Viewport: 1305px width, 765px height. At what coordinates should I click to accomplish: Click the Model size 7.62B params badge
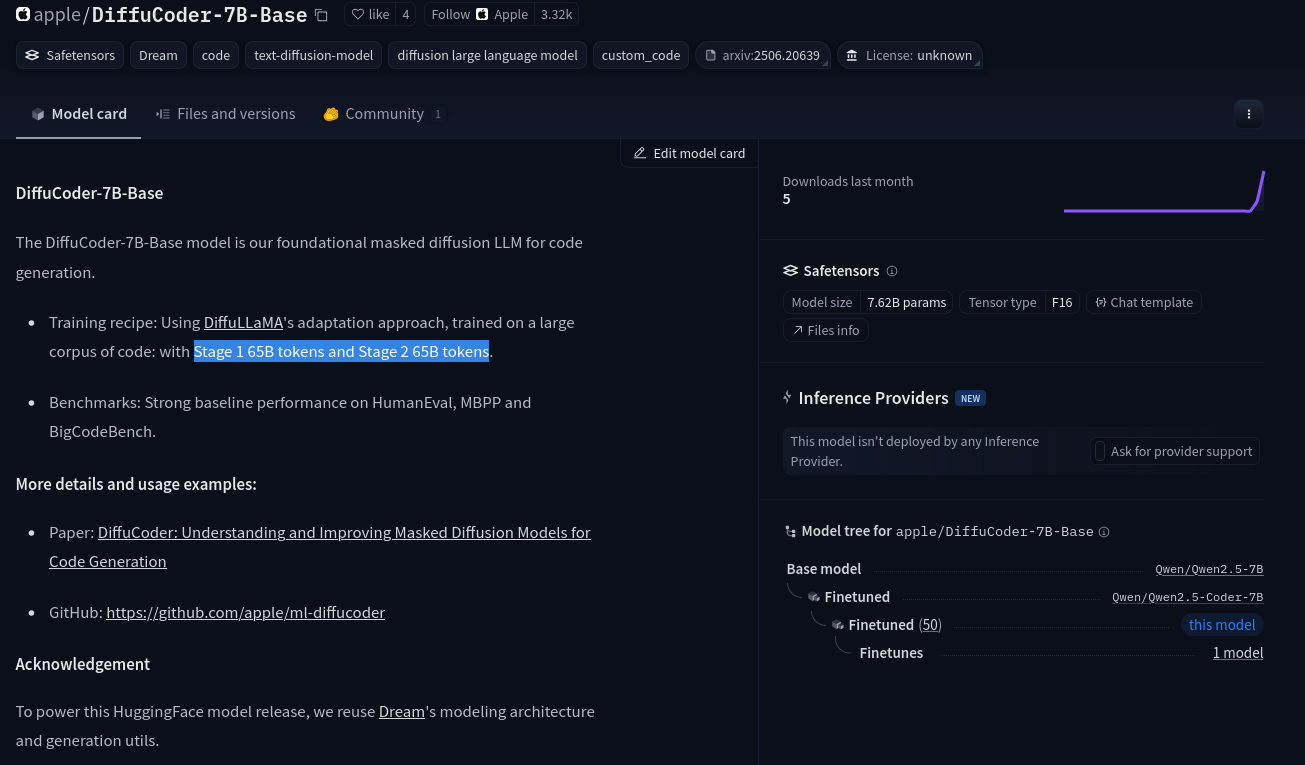869,303
